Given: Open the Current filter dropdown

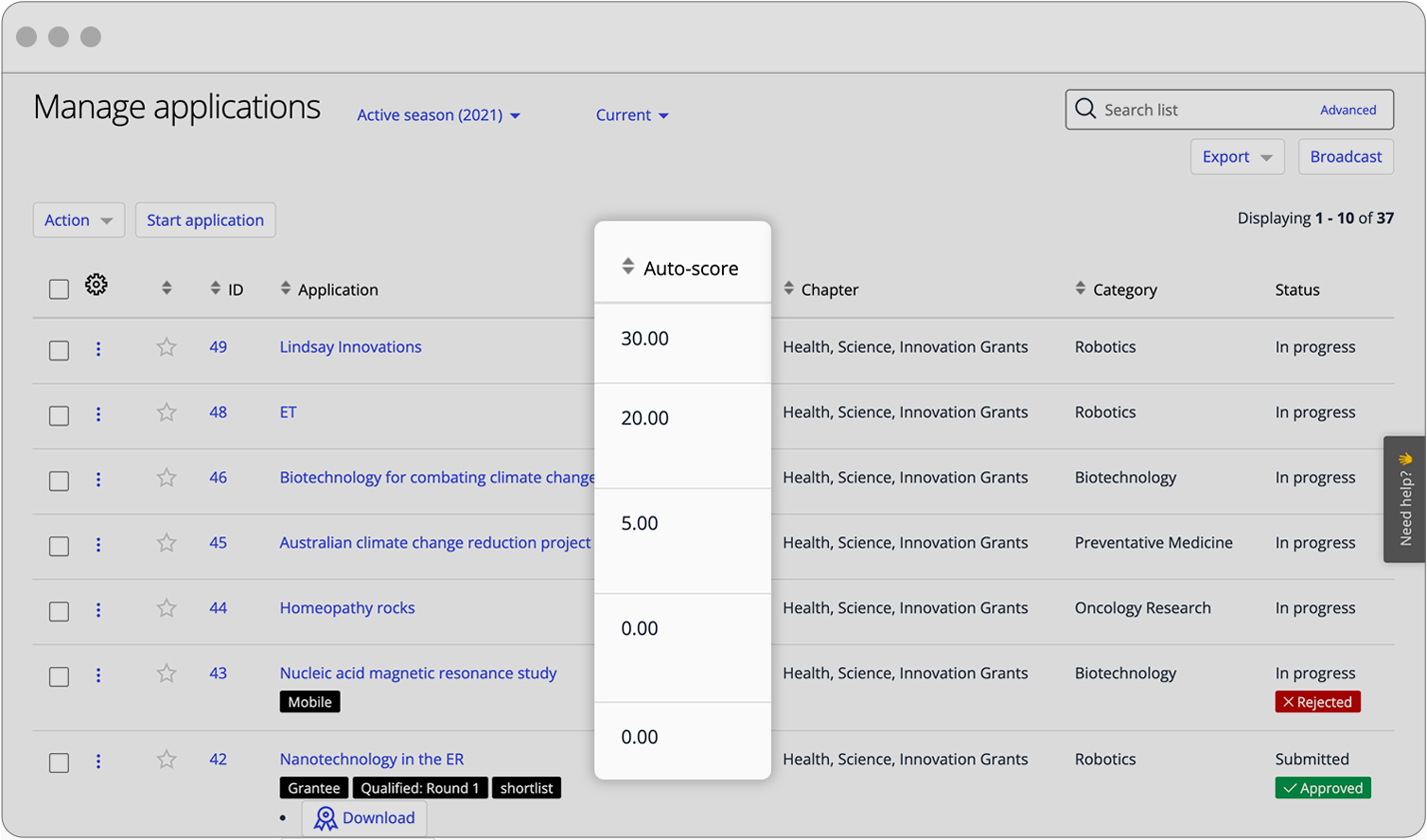Looking at the screenshot, I should click(x=631, y=114).
